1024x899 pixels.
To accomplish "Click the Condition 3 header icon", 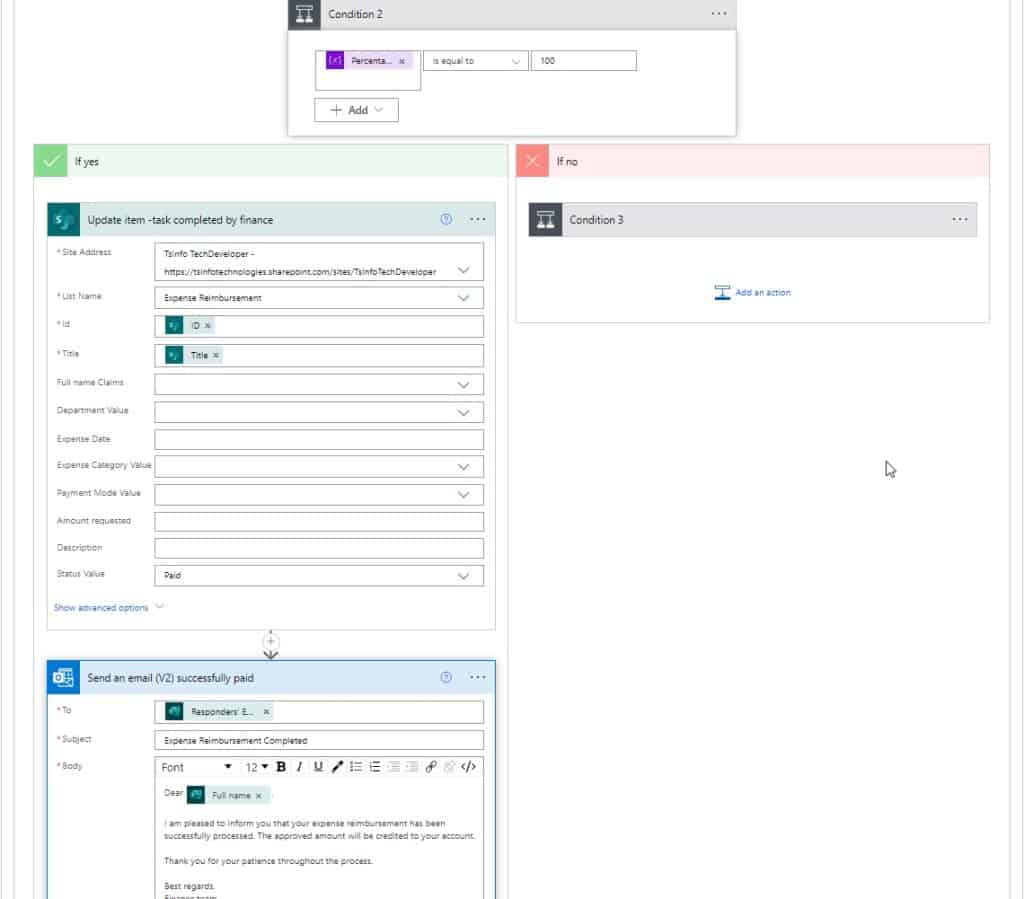I will tap(545, 220).
